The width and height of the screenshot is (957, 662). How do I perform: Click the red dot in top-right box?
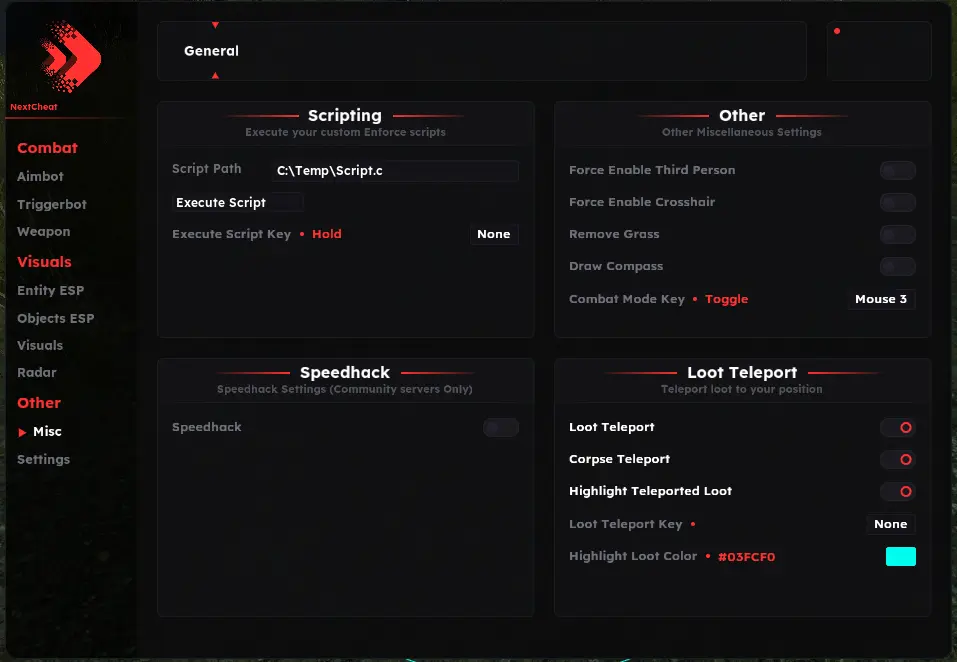pyautogui.click(x=837, y=31)
